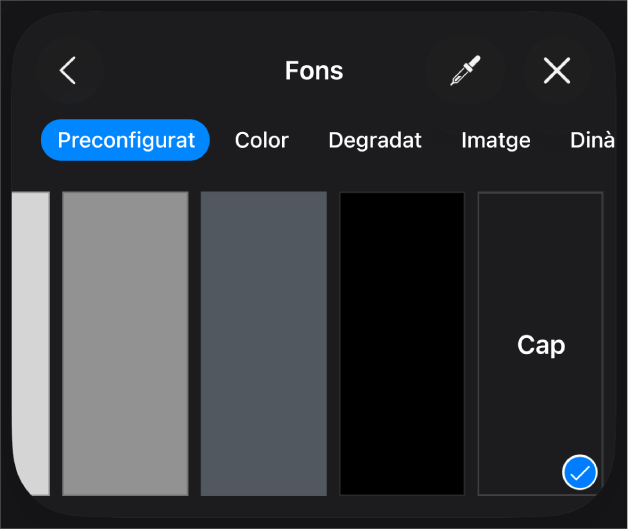Activate the eyedropper color picker
Viewport: 628px width, 529px height.
[x=465, y=70]
